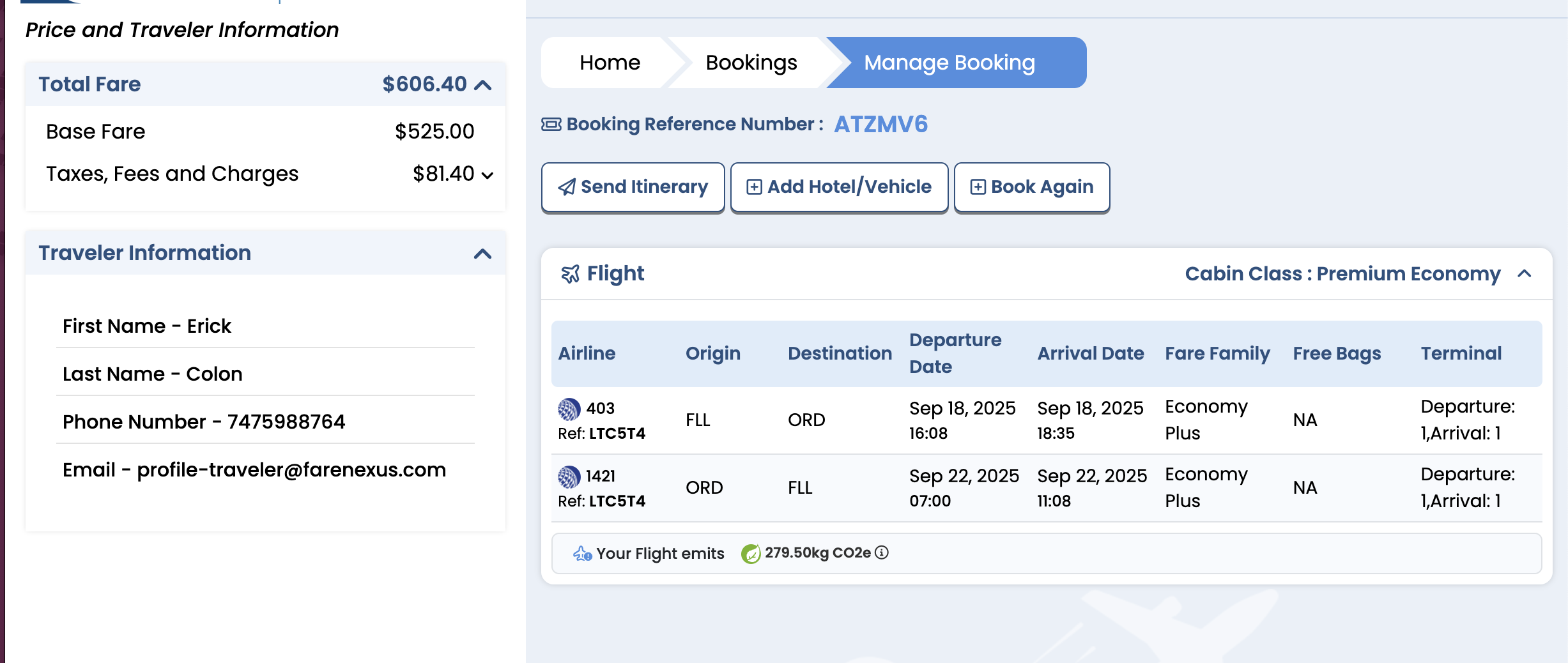Click the paper plane icon on Send Itinerary

(x=567, y=187)
